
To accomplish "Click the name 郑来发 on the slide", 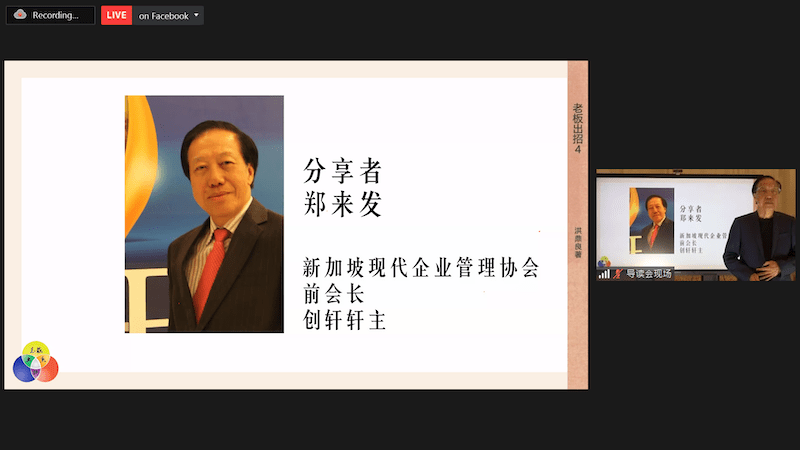I will pos(343,205).
